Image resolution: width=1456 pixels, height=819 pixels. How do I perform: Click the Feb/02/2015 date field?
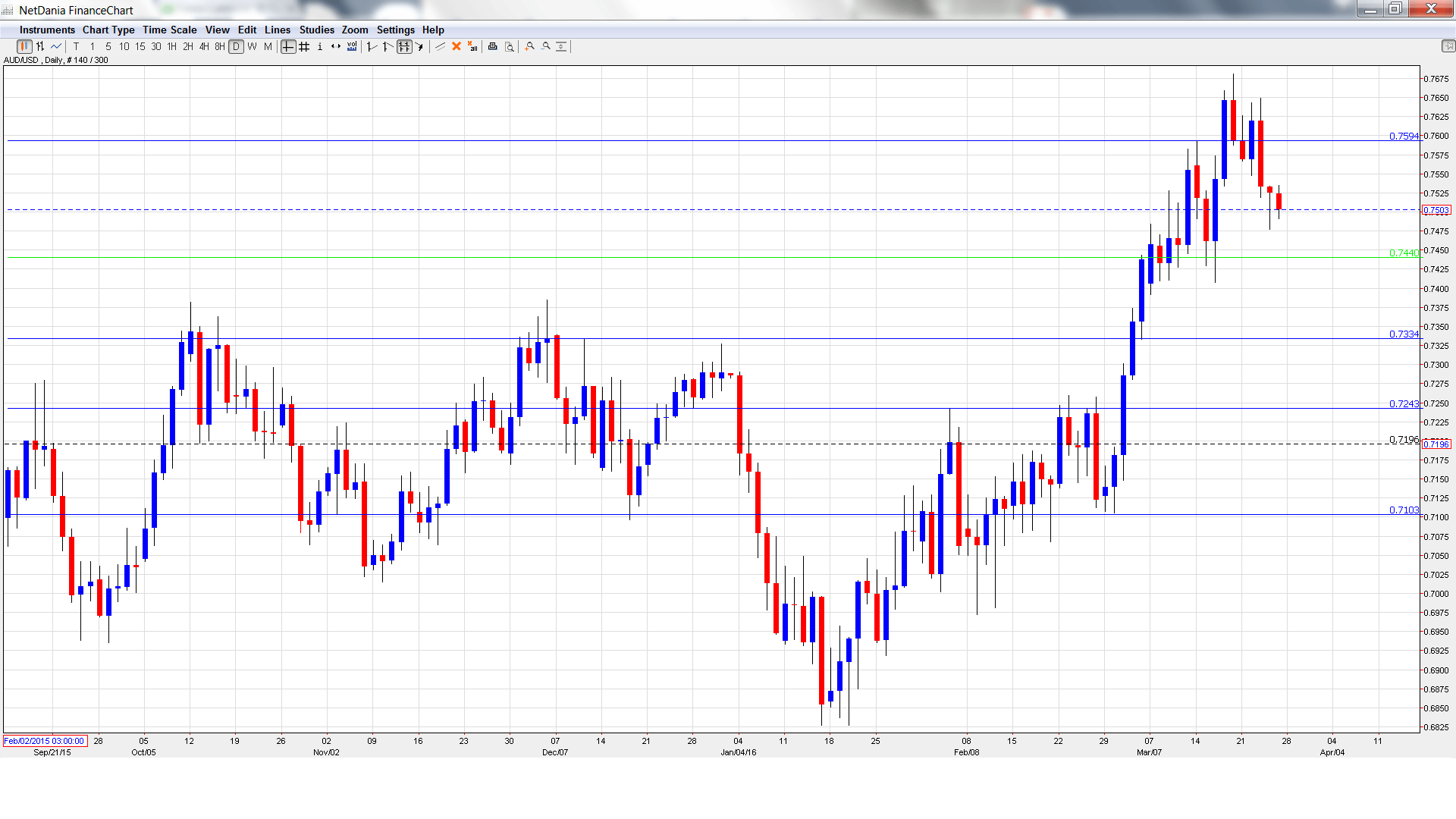43,741
